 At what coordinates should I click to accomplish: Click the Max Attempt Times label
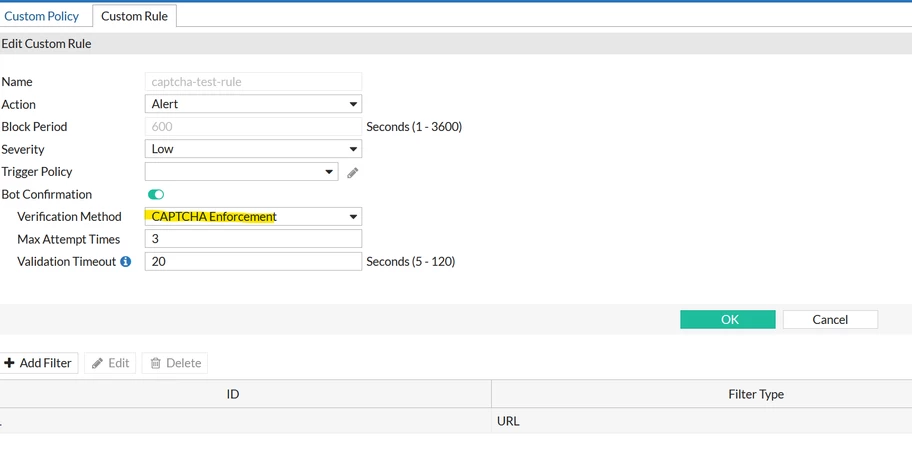click(69, 239)
